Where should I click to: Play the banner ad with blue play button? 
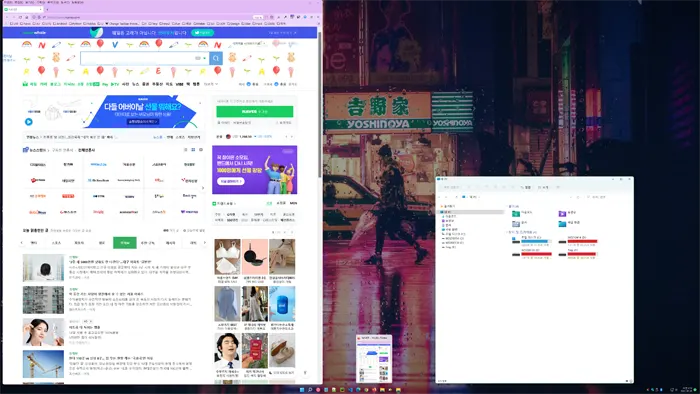29,121
